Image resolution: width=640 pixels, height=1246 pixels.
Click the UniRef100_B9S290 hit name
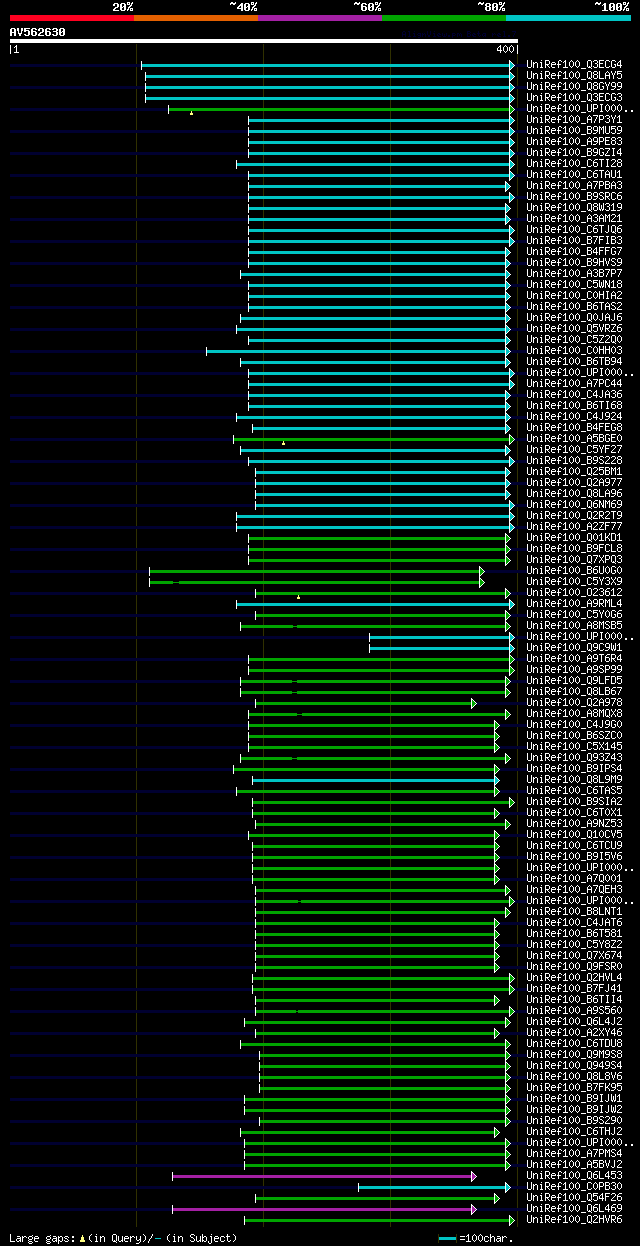pyautogui.click(x=574, y=1121)
